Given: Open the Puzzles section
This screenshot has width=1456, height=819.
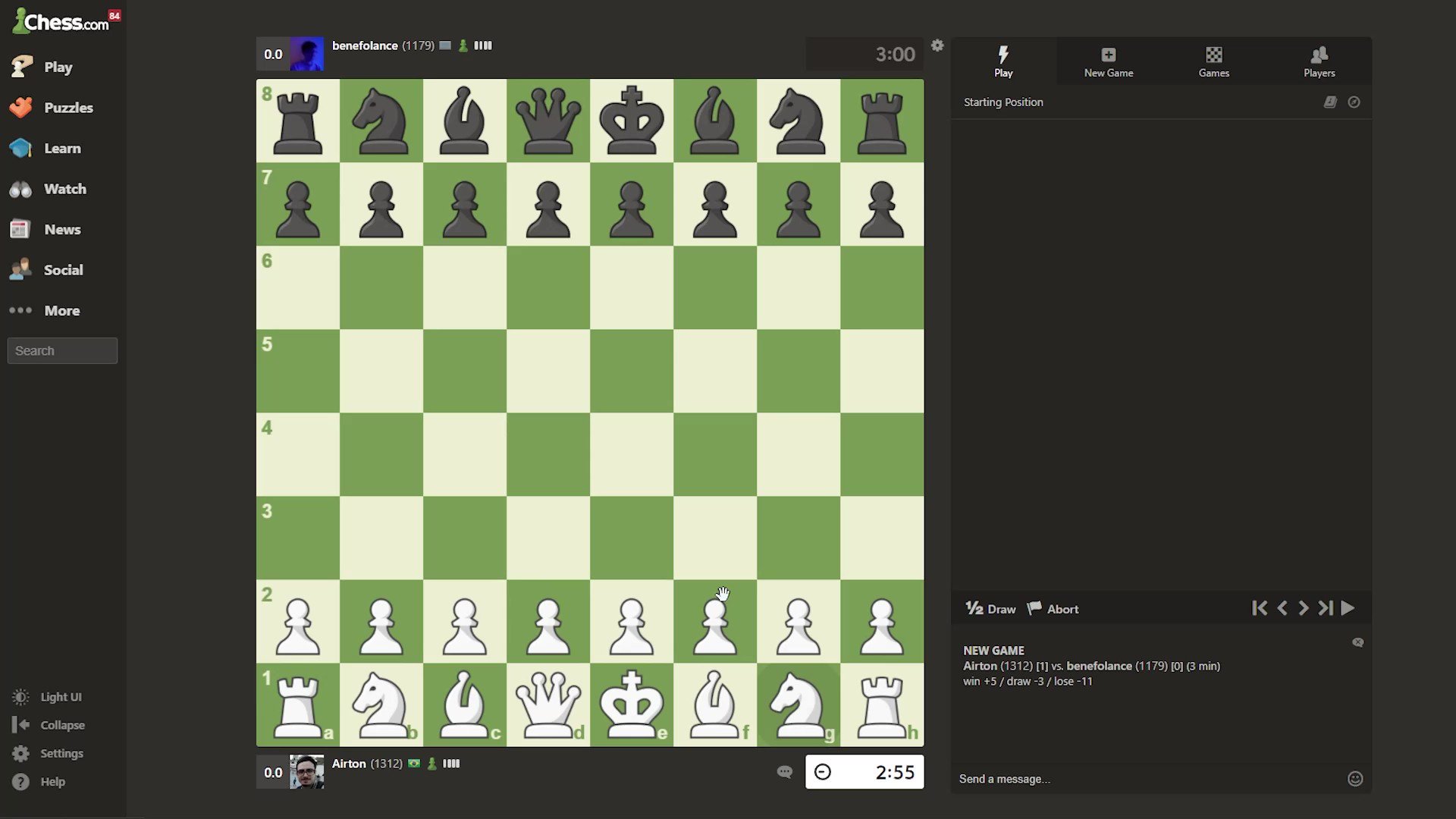Looking at the screenshot, I should (x=52, y=108).
